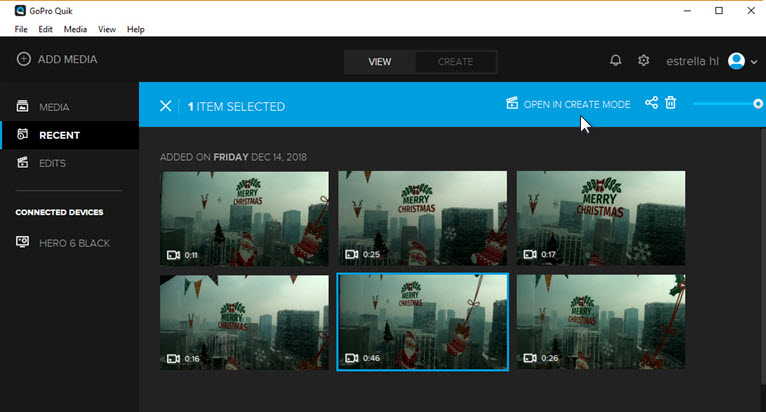766x412 pixels.
Task: Click the video icon on the 0:26 clip
Action: point(530,358)
